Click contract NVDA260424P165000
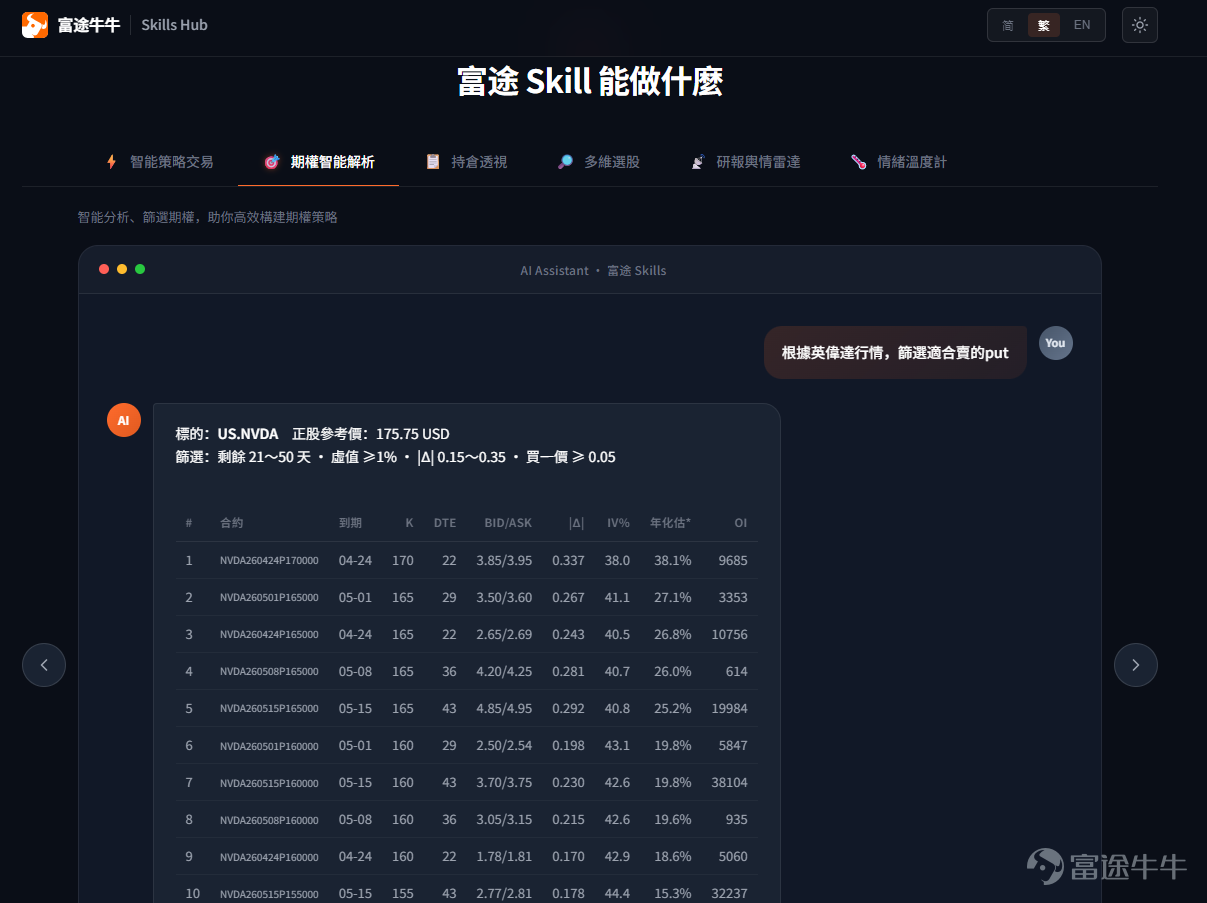The height and width of the screenshot is (903, 1207). [269, 635]
